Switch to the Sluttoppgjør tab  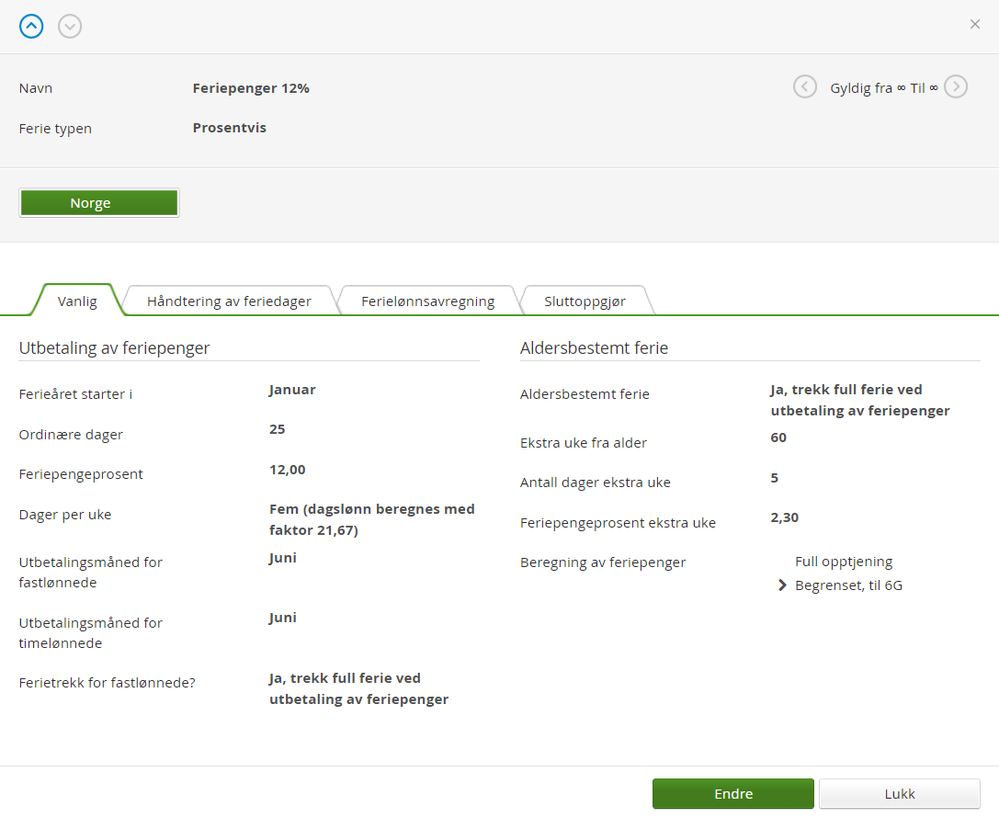coord(584,301)
